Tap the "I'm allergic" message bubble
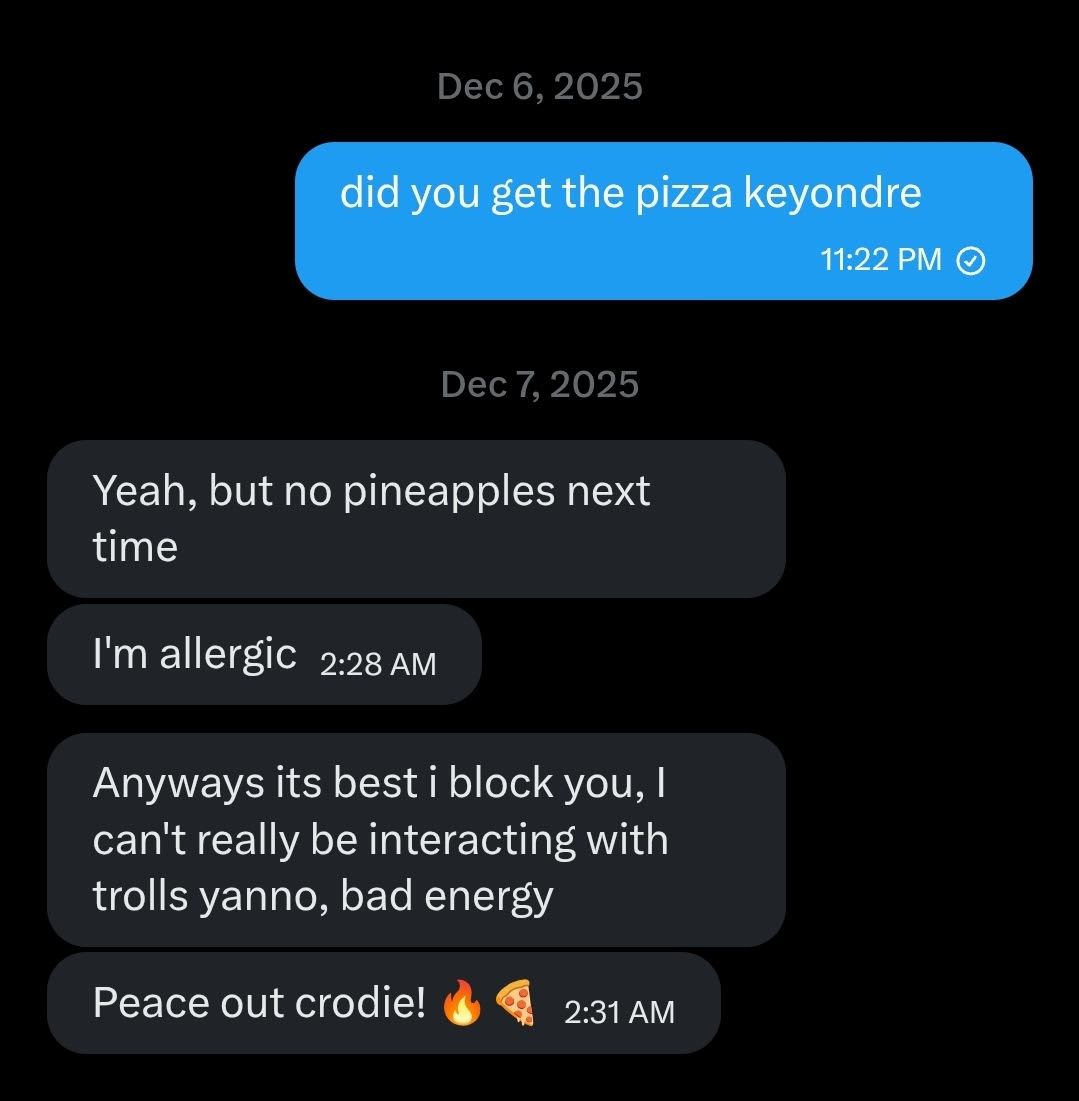1079x1101 pixels. pyautogui.click(x=264, y=655)
